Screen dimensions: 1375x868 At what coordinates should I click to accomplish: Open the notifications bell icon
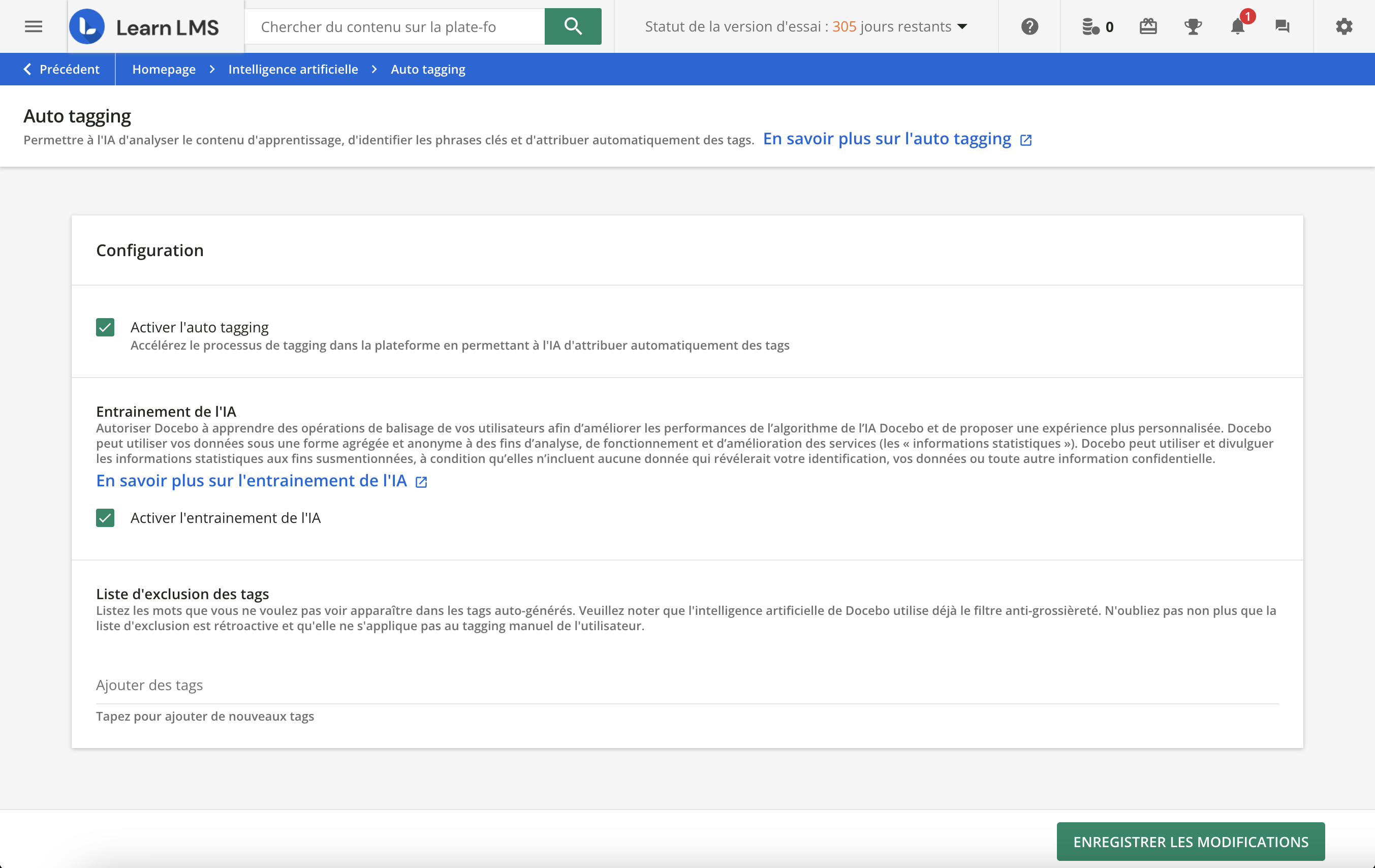coord(1237,26)
